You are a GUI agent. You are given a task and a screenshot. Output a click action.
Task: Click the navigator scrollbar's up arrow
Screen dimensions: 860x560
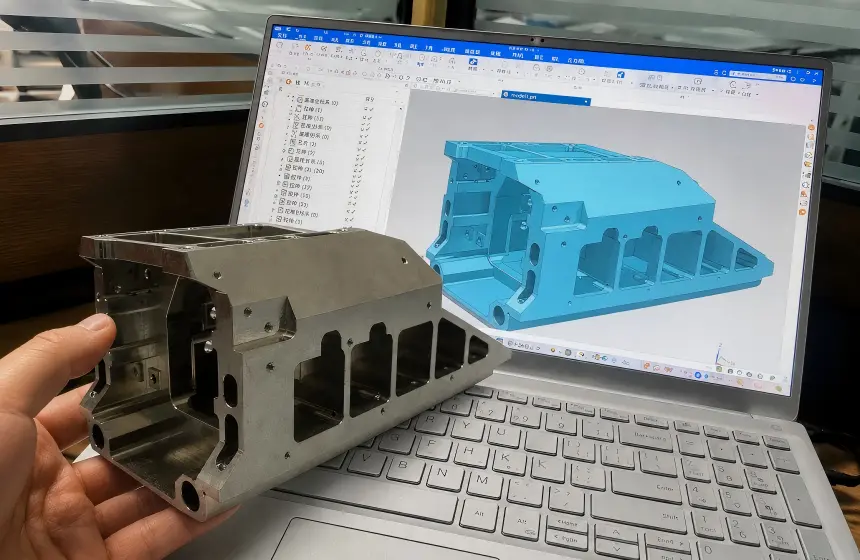point(401,109)
